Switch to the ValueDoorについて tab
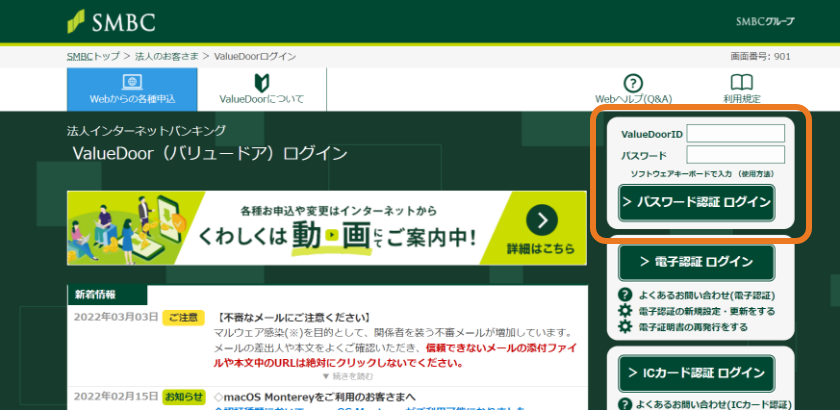This screenshot has width=840, height=410. pos(261,90)
